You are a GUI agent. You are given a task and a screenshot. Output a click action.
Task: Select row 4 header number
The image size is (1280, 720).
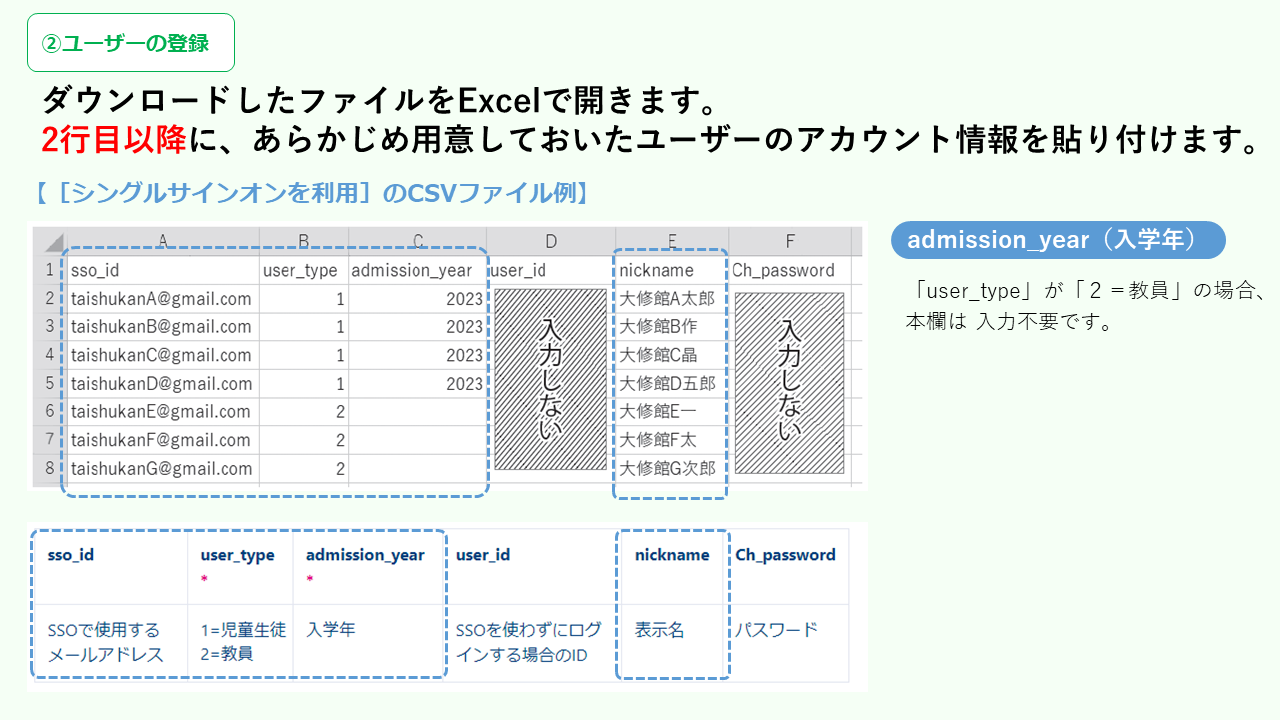click(50, 355)
